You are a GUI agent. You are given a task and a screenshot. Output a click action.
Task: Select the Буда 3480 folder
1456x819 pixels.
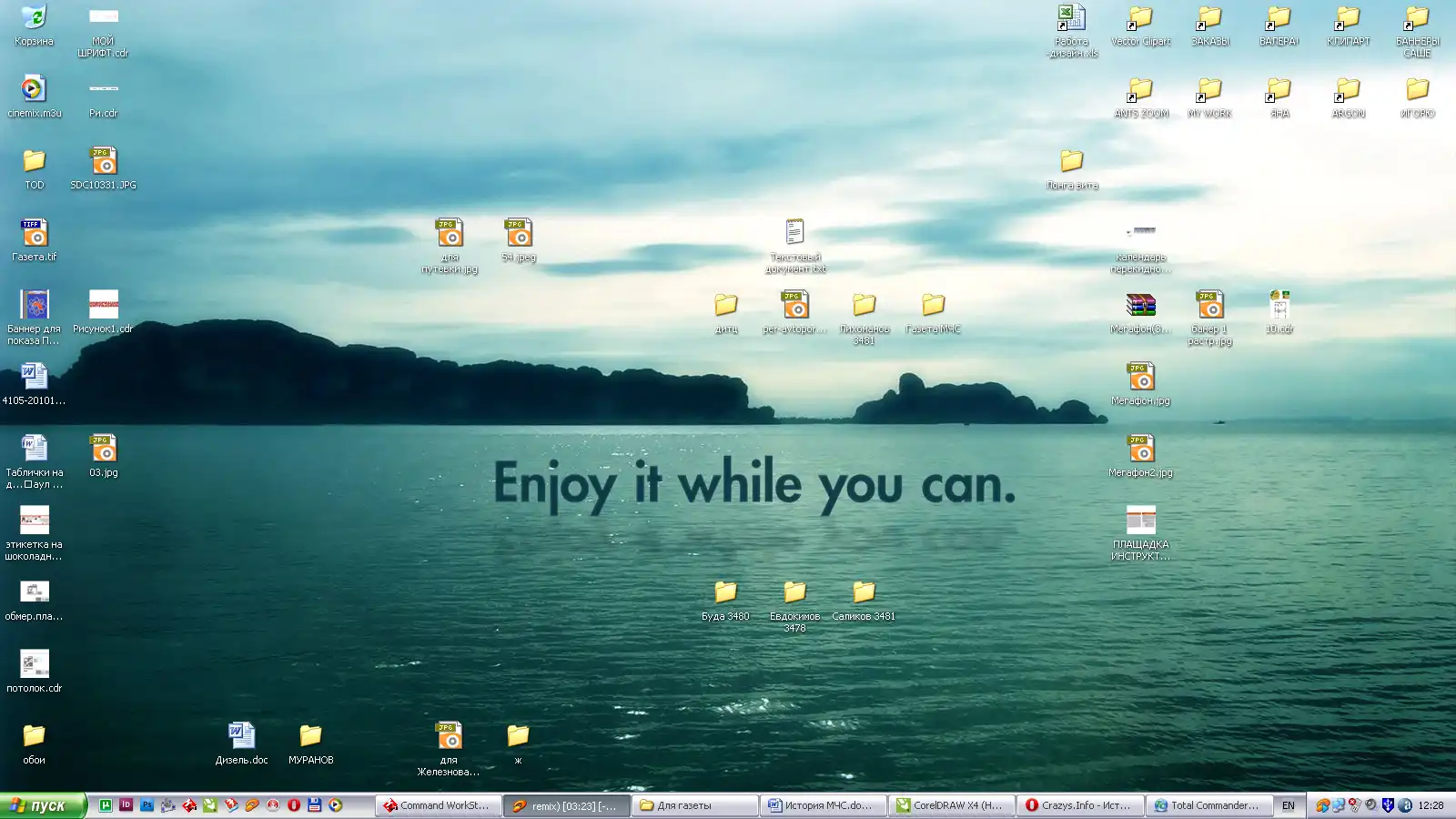tap(725, 592)
